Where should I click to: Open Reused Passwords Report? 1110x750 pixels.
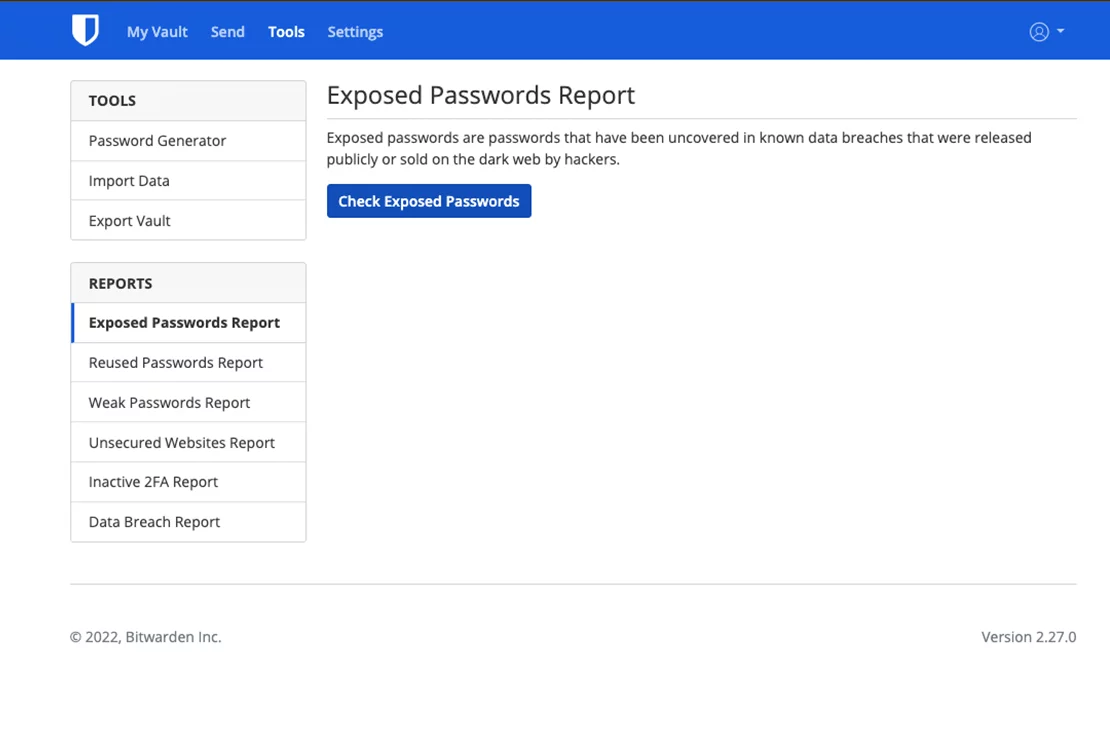[x=188, y=363]
